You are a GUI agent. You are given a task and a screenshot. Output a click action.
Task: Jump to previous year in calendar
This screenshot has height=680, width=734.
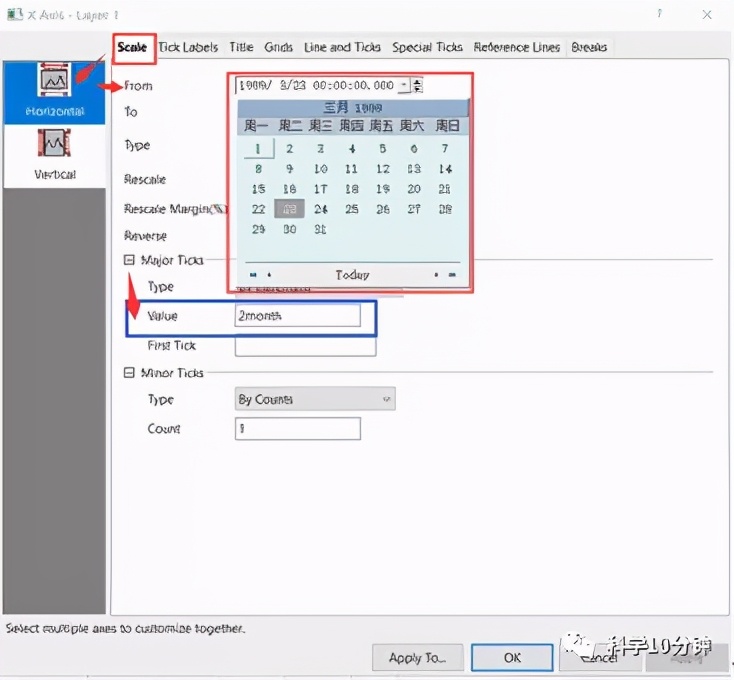253,275
